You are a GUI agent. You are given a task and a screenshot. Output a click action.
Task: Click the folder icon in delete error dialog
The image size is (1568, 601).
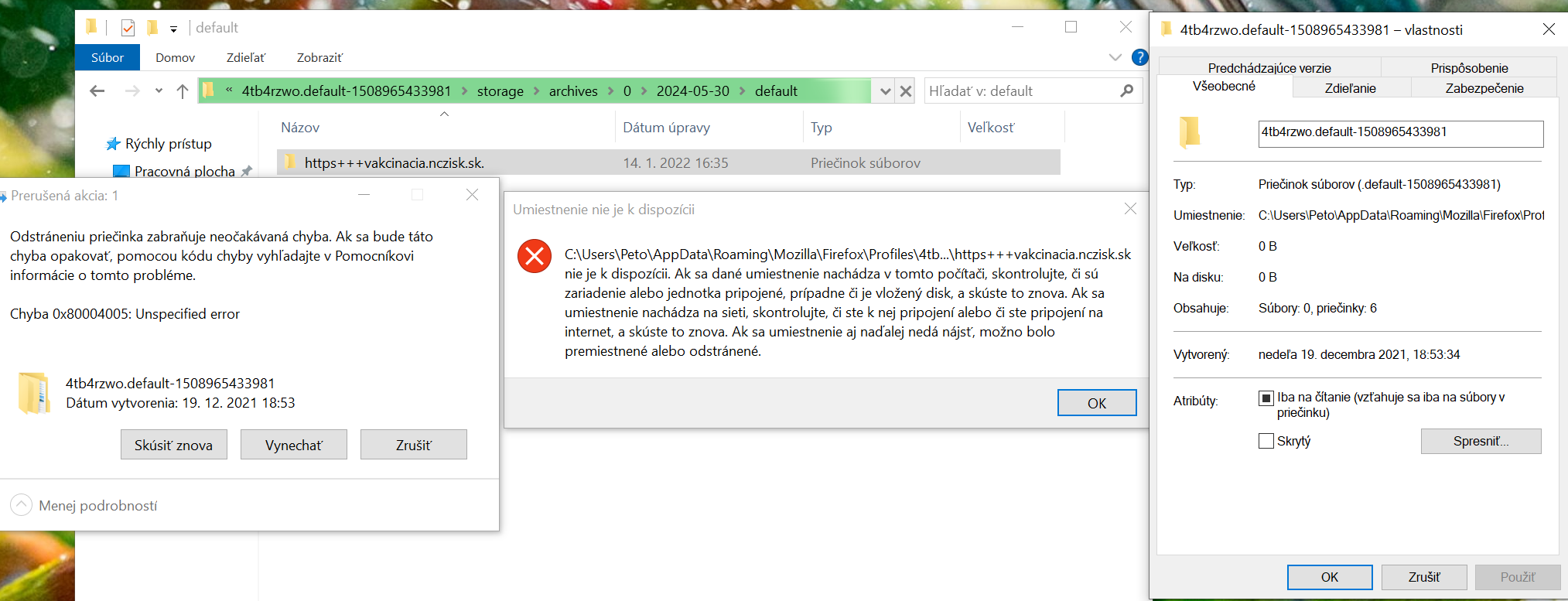point(34,393)
